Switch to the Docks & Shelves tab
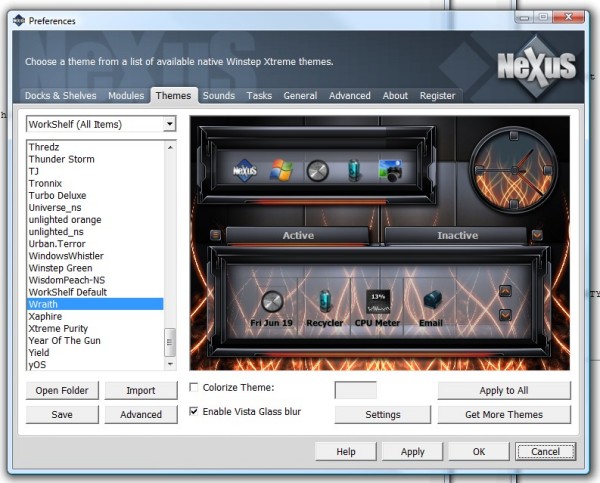 [x=60, y=95]
